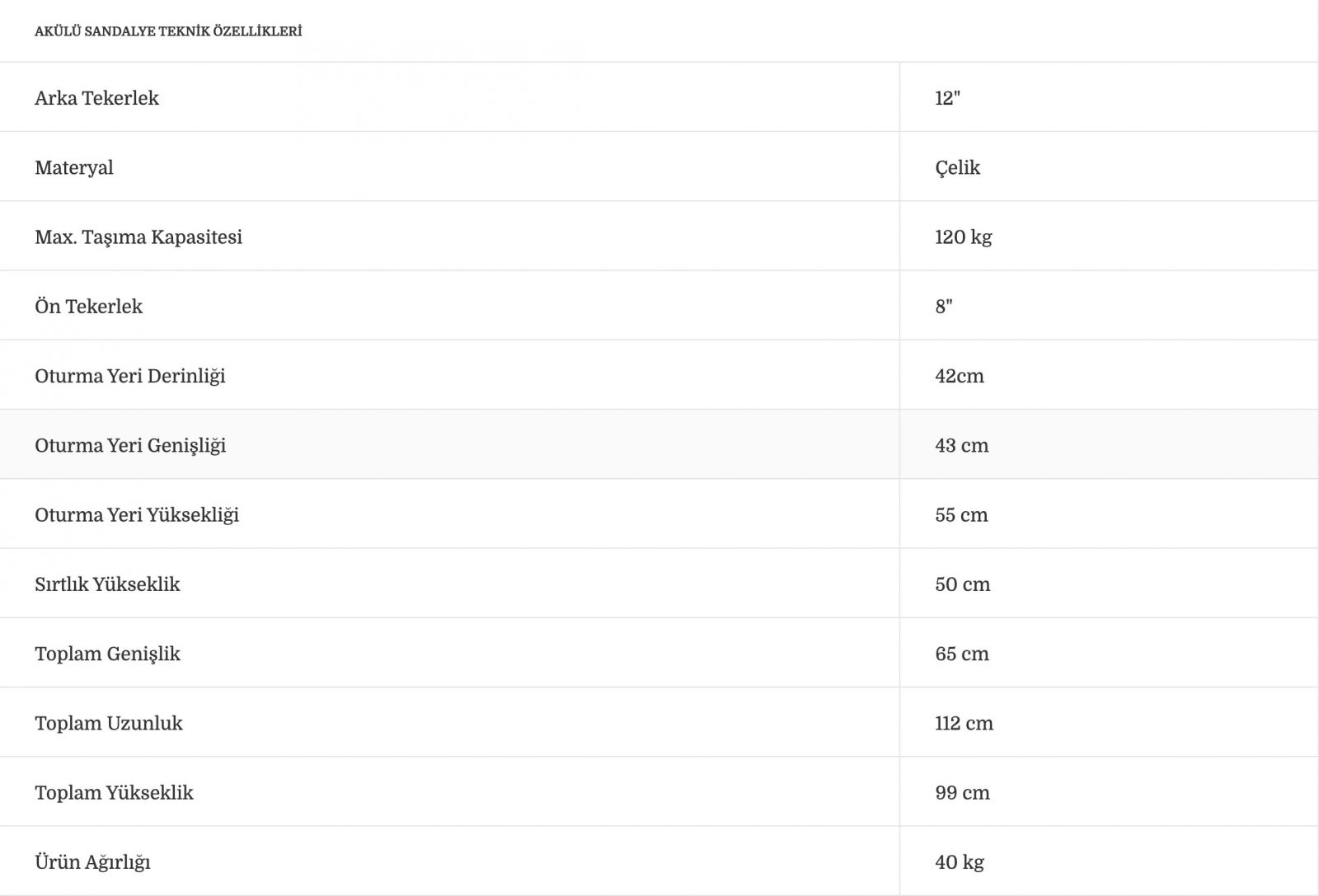Select Oturma Yeri Derinliği label
The image size is (1319, 896).
click(x=129, y=376)
